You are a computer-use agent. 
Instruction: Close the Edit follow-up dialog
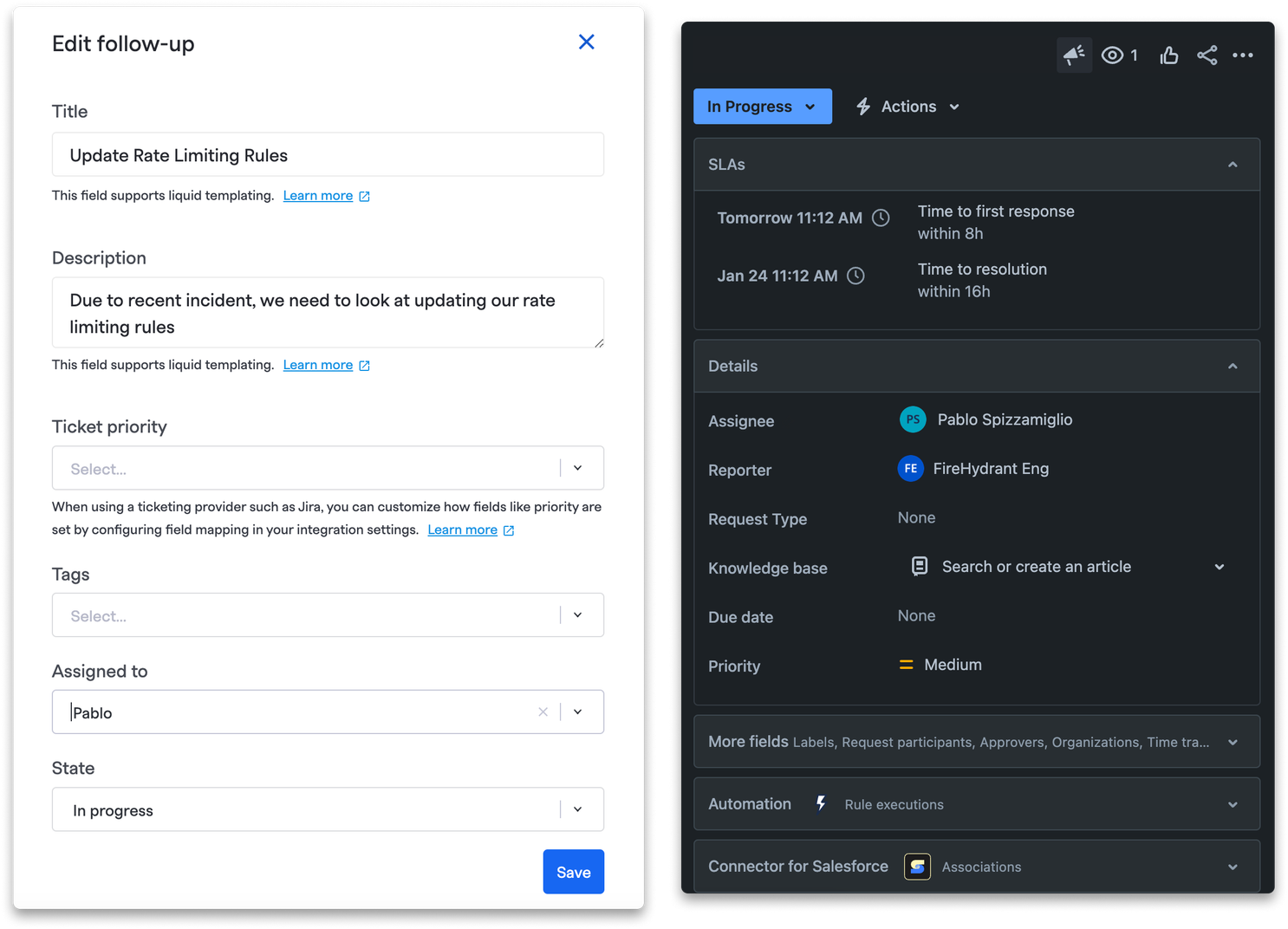(586, 42)
